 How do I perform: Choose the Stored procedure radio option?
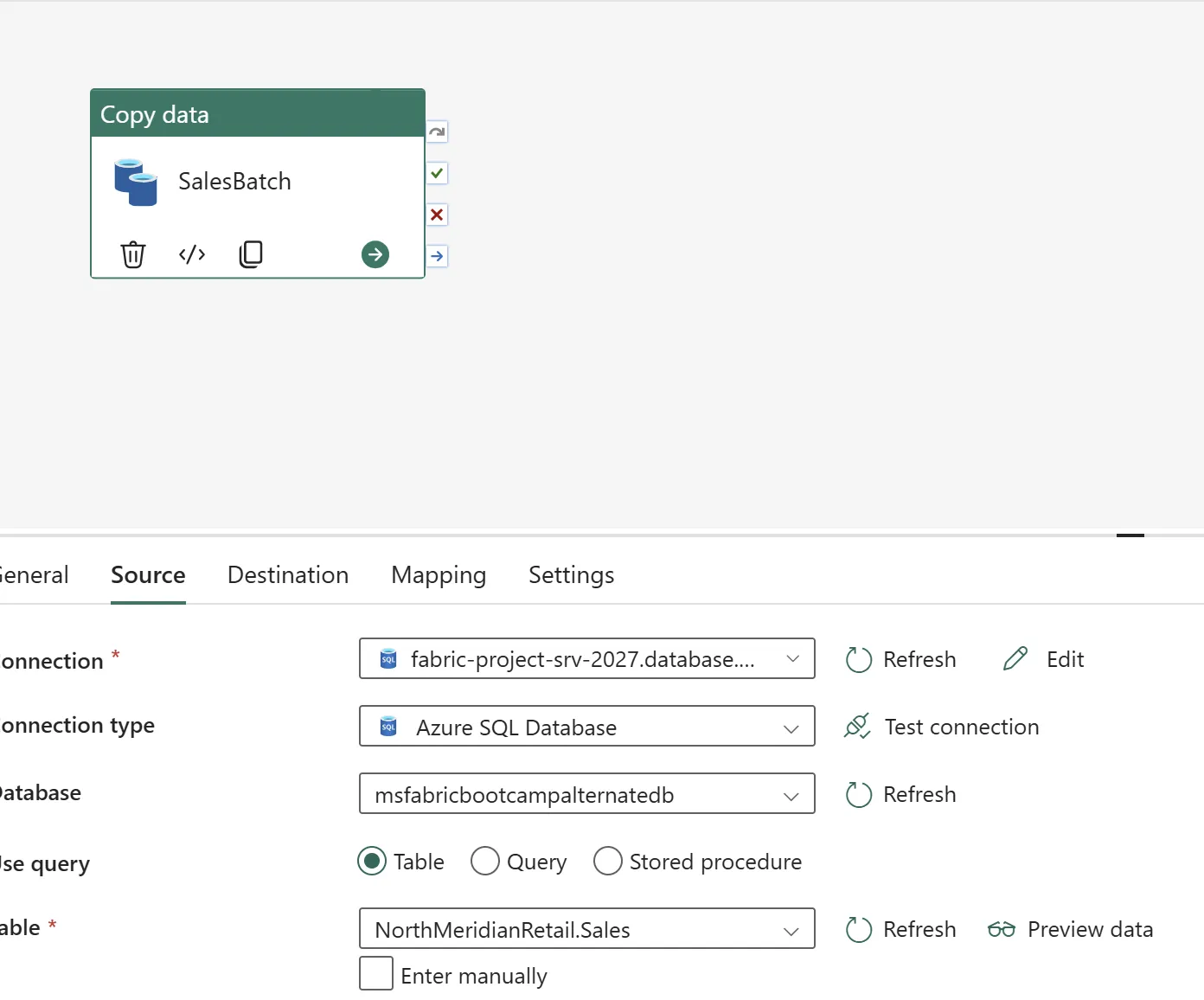[x=608, y=862]
